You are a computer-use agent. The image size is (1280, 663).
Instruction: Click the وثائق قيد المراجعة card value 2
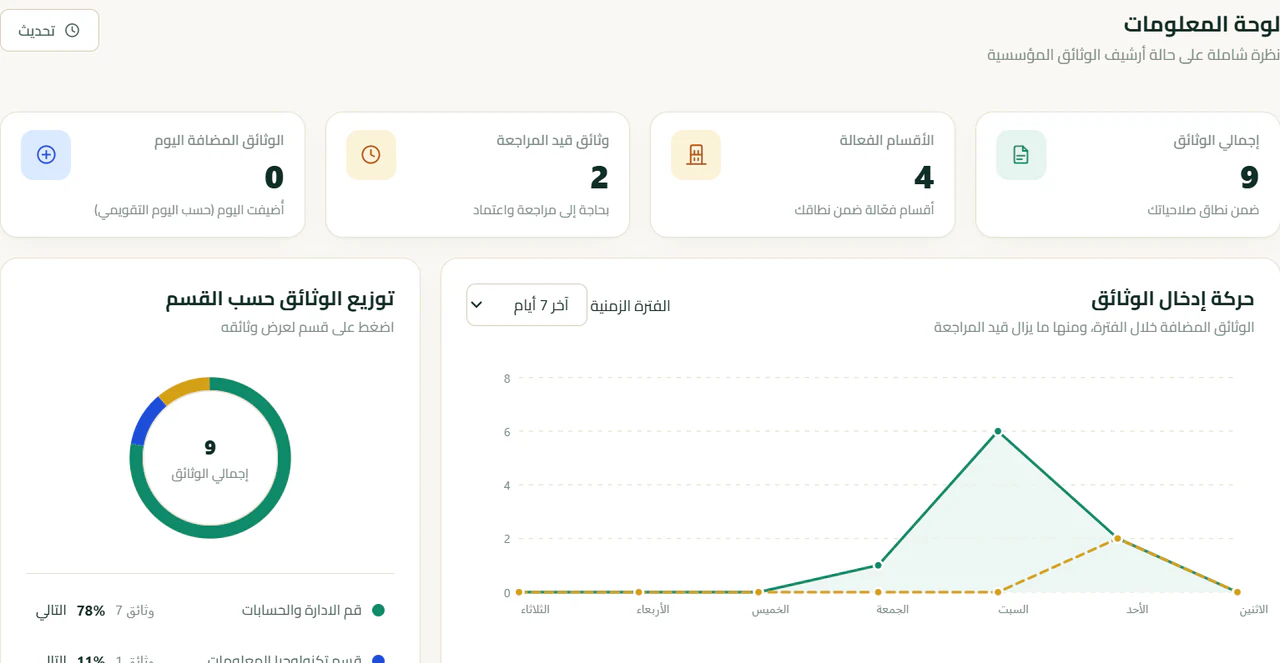pos(599,178)
